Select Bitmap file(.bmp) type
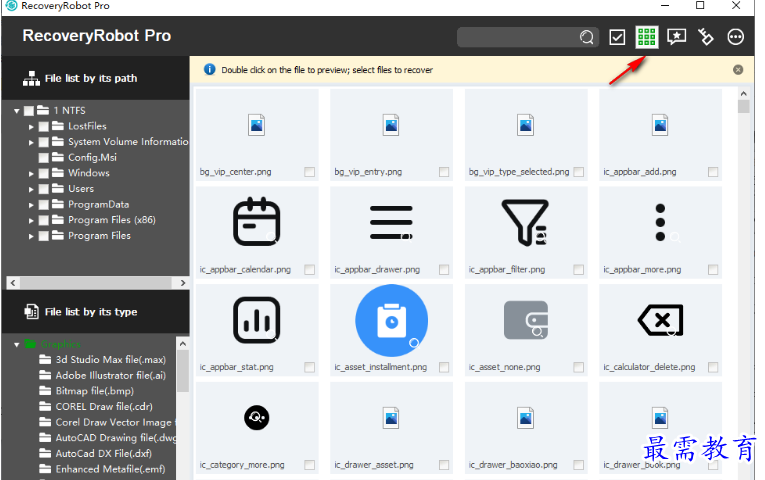 tap(95, 391)
